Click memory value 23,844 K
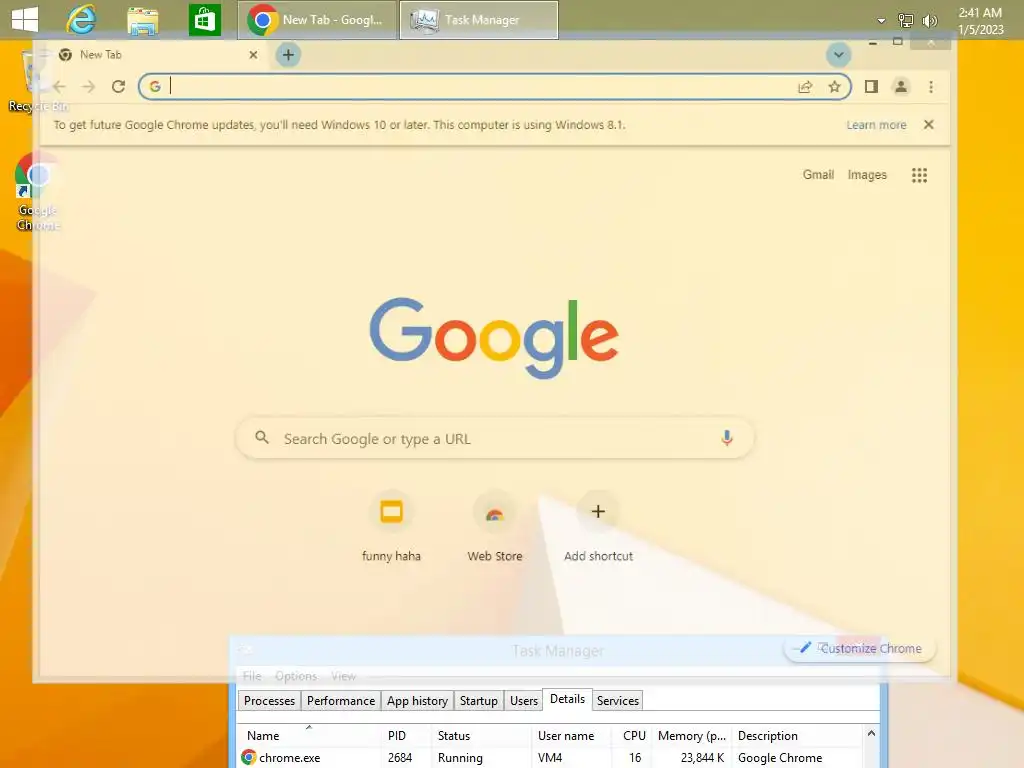 [703, 758]
